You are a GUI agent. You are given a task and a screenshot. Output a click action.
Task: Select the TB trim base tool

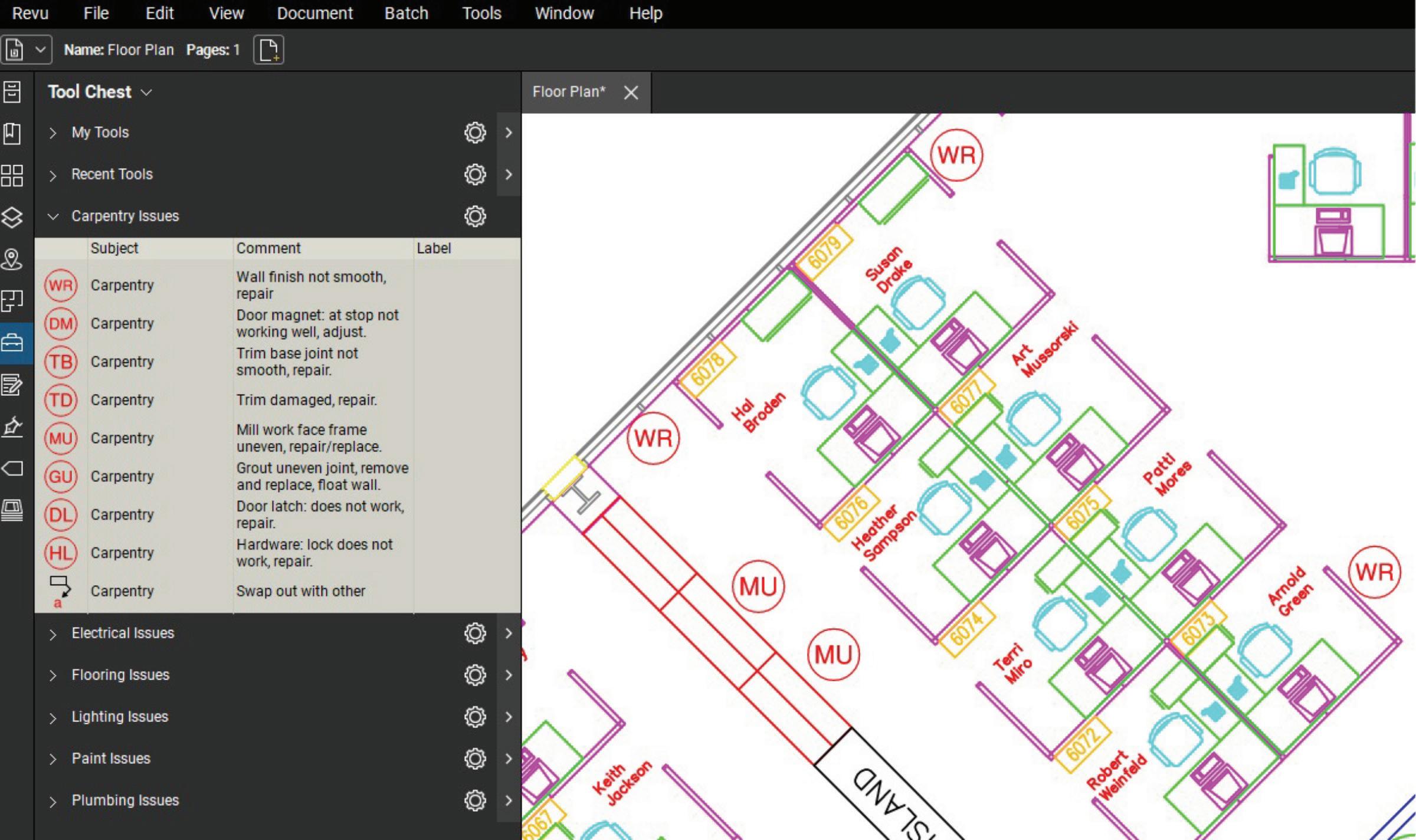point(61,362)
